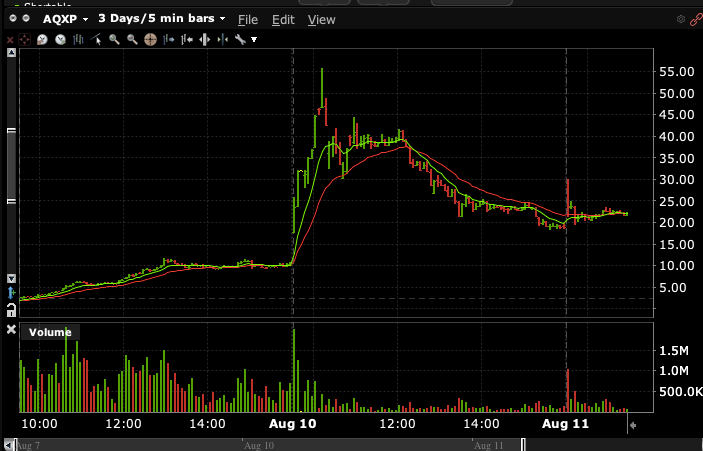The image size is (703, 451).
Task: Open the 3 Days/5 min bars dropdown
Action: [x=161, y=19]
